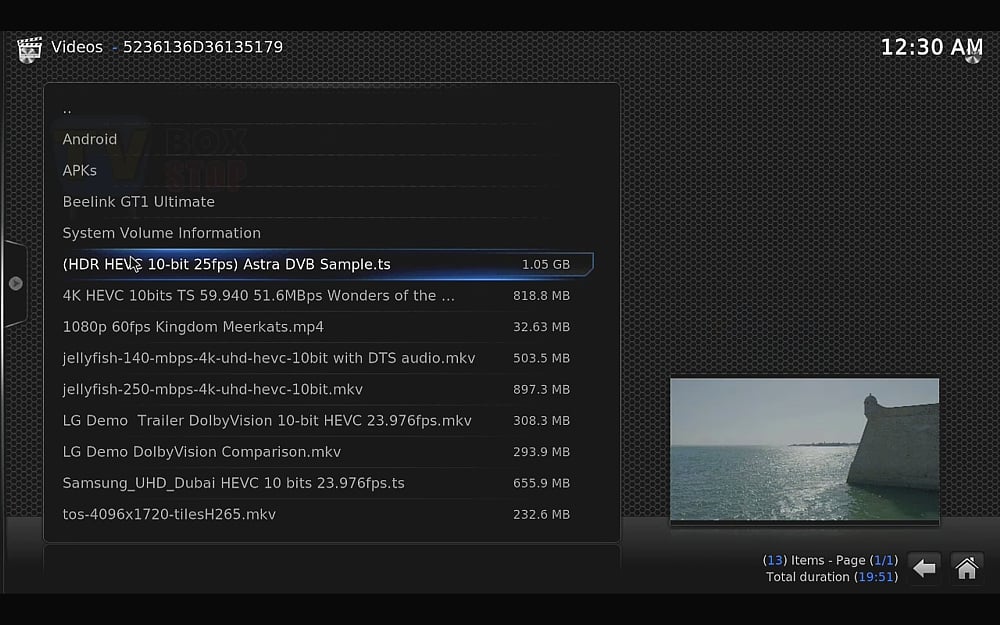The image size is (1000, 625).
Task: Click the video preview thumbnail
Action: pos(804,450)
